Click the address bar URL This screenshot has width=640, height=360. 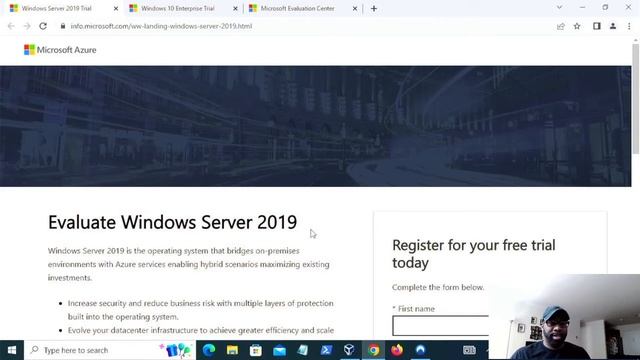(161, 26)
